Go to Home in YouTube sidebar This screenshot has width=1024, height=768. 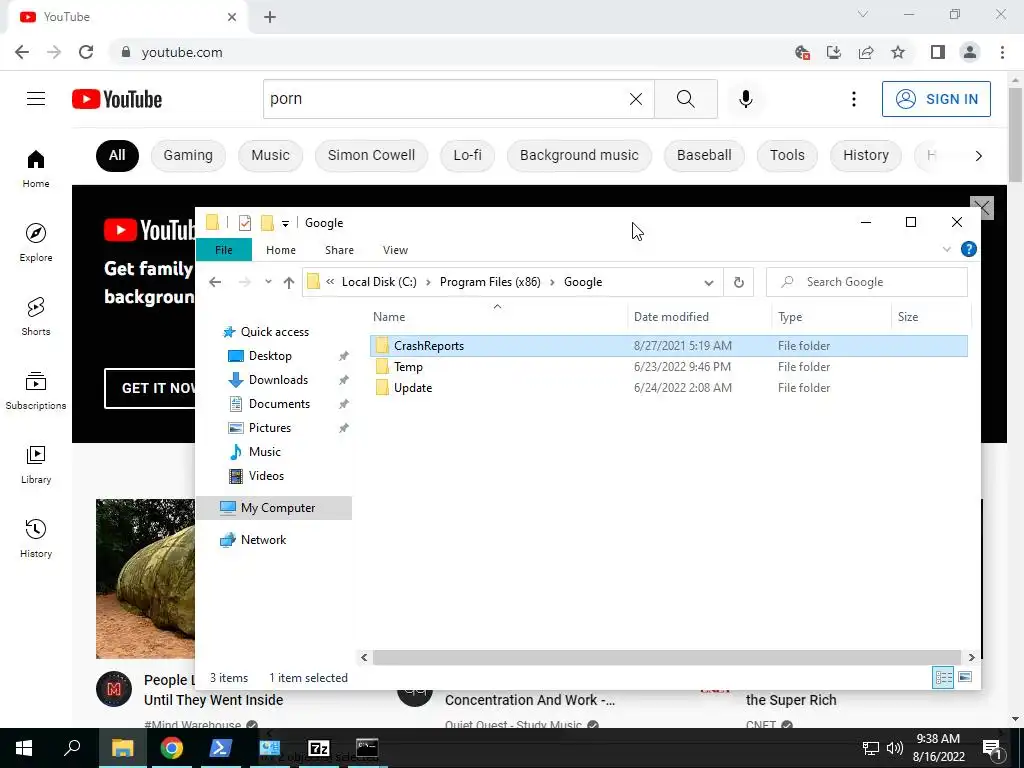pos(36,168)
